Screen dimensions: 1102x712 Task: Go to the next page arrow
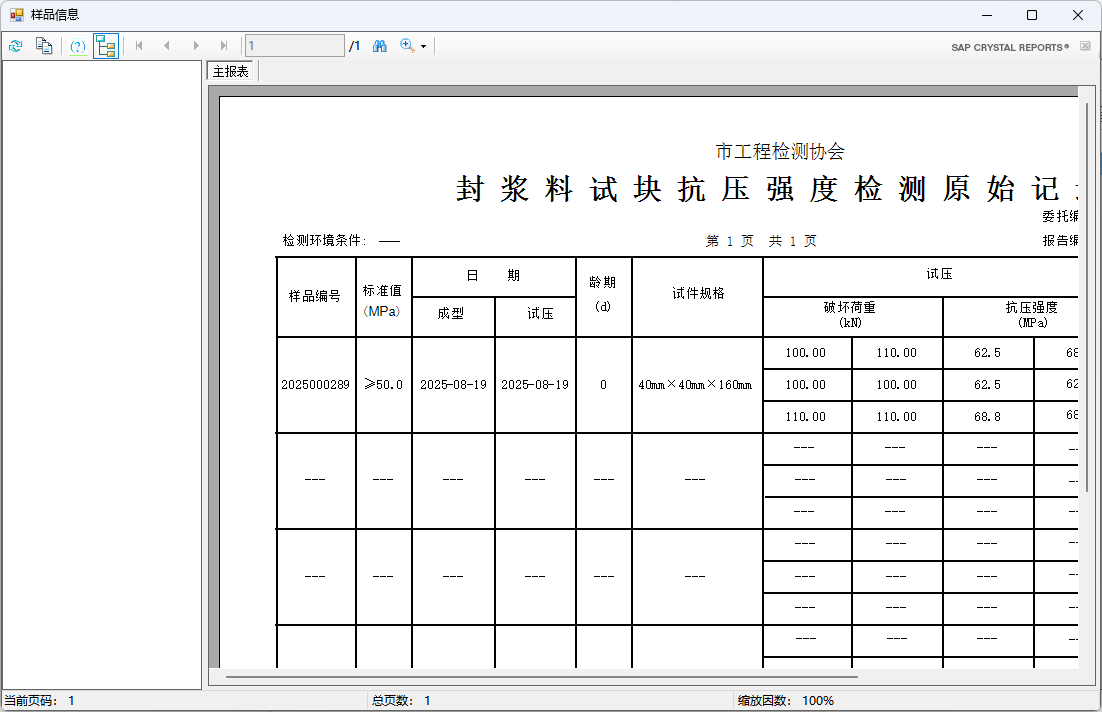(196, 46)
